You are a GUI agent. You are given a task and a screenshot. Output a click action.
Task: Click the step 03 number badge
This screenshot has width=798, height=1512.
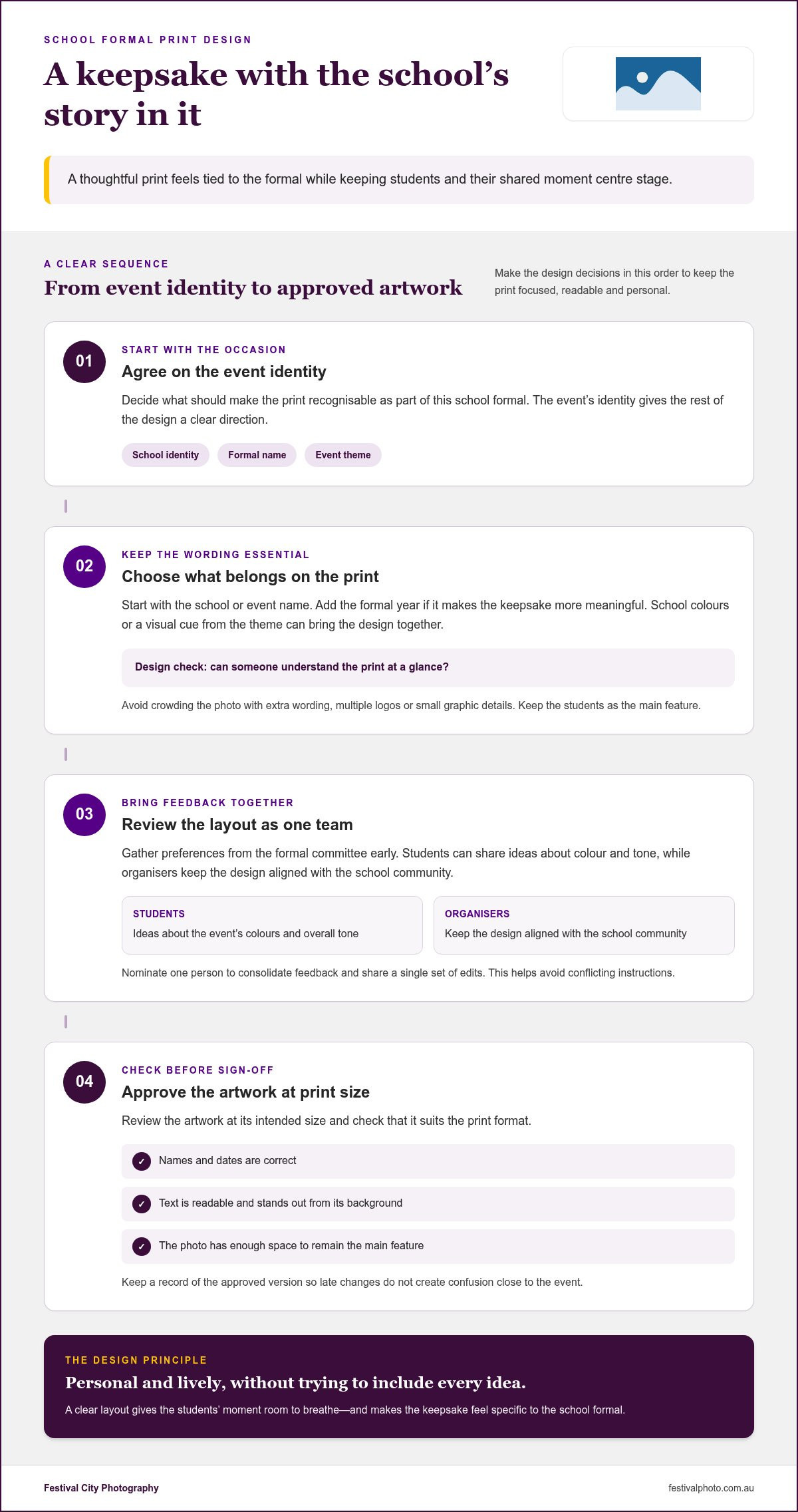click(x=84, y=815)
